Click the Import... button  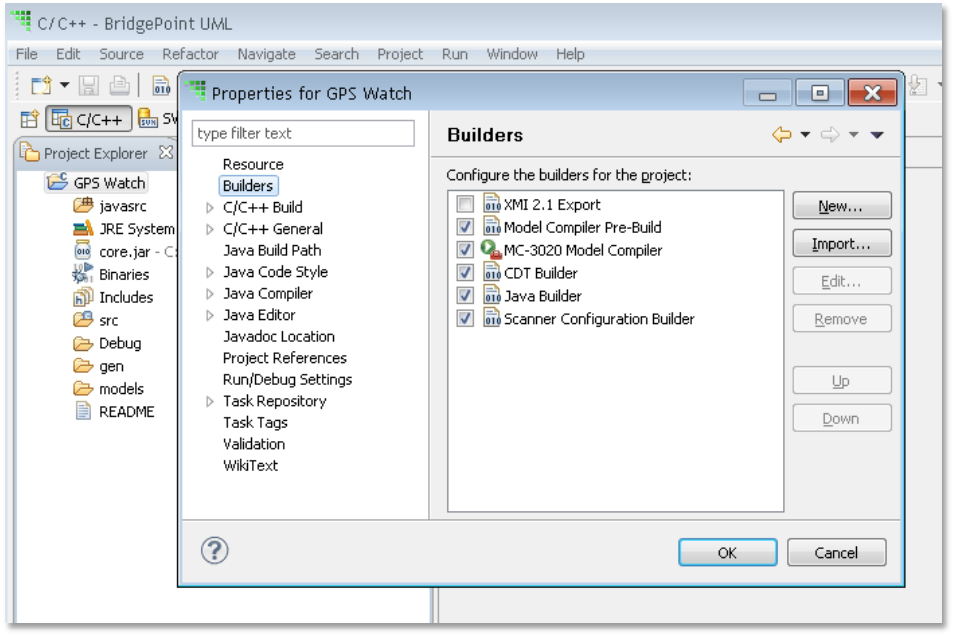841,243
